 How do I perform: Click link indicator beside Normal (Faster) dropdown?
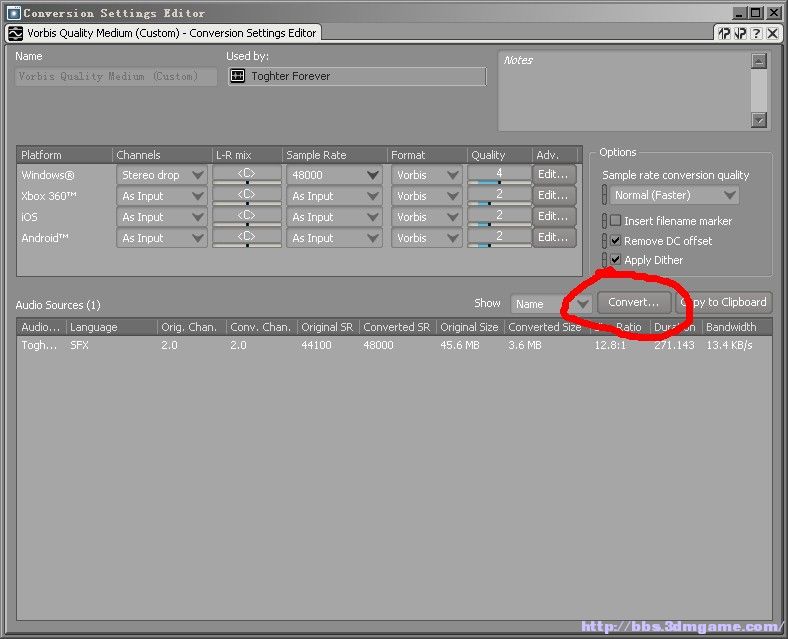(x=605, y=195)
